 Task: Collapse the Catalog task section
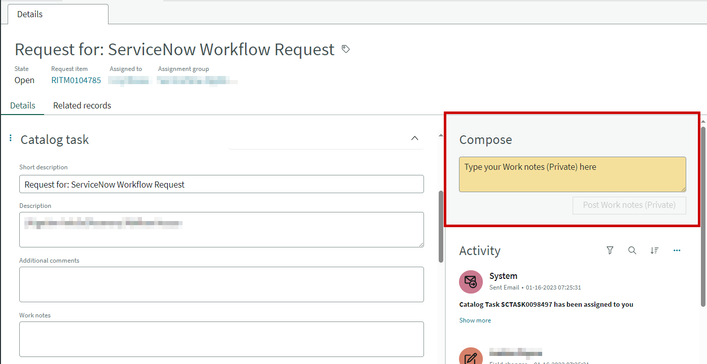pos(414,138)
